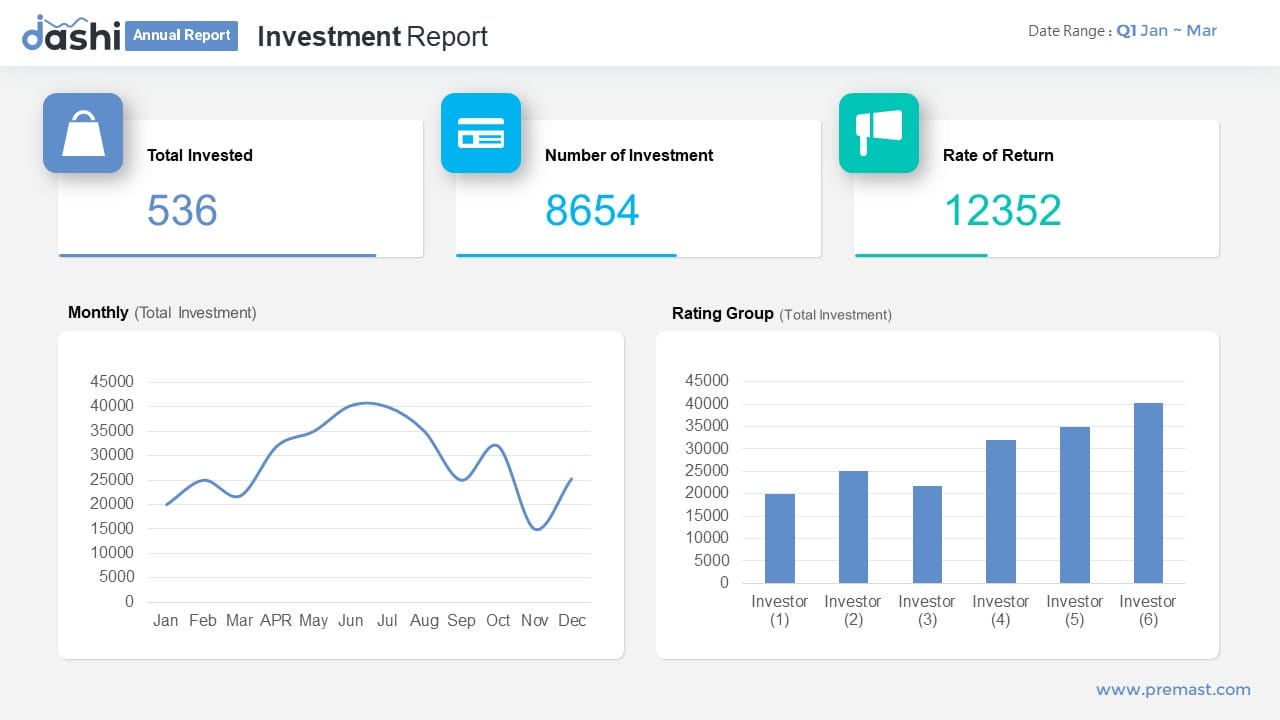Click the Jul label on the monthly axis
Screen dimensions: 1280x720
tap(387, 620)
